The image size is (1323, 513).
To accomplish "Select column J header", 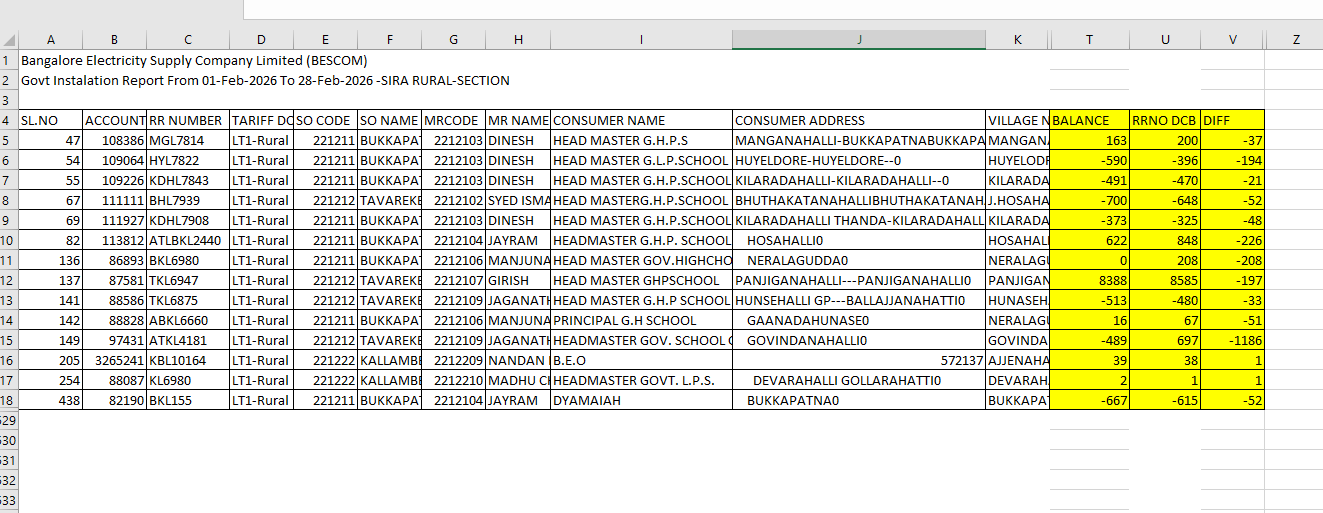I will [858, 40].
